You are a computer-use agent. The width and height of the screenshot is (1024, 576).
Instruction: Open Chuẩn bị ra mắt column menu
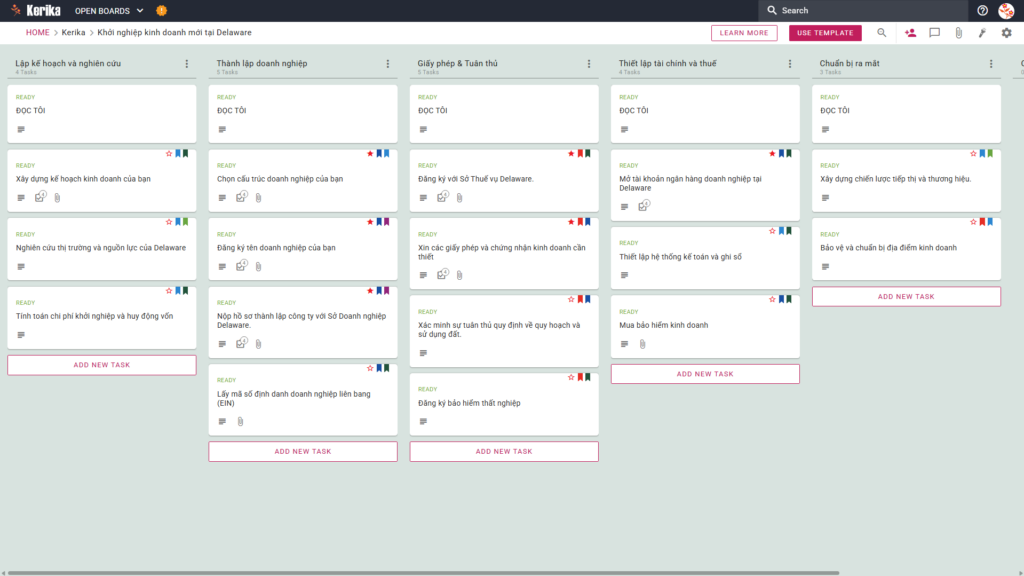(x=991, y=64)
